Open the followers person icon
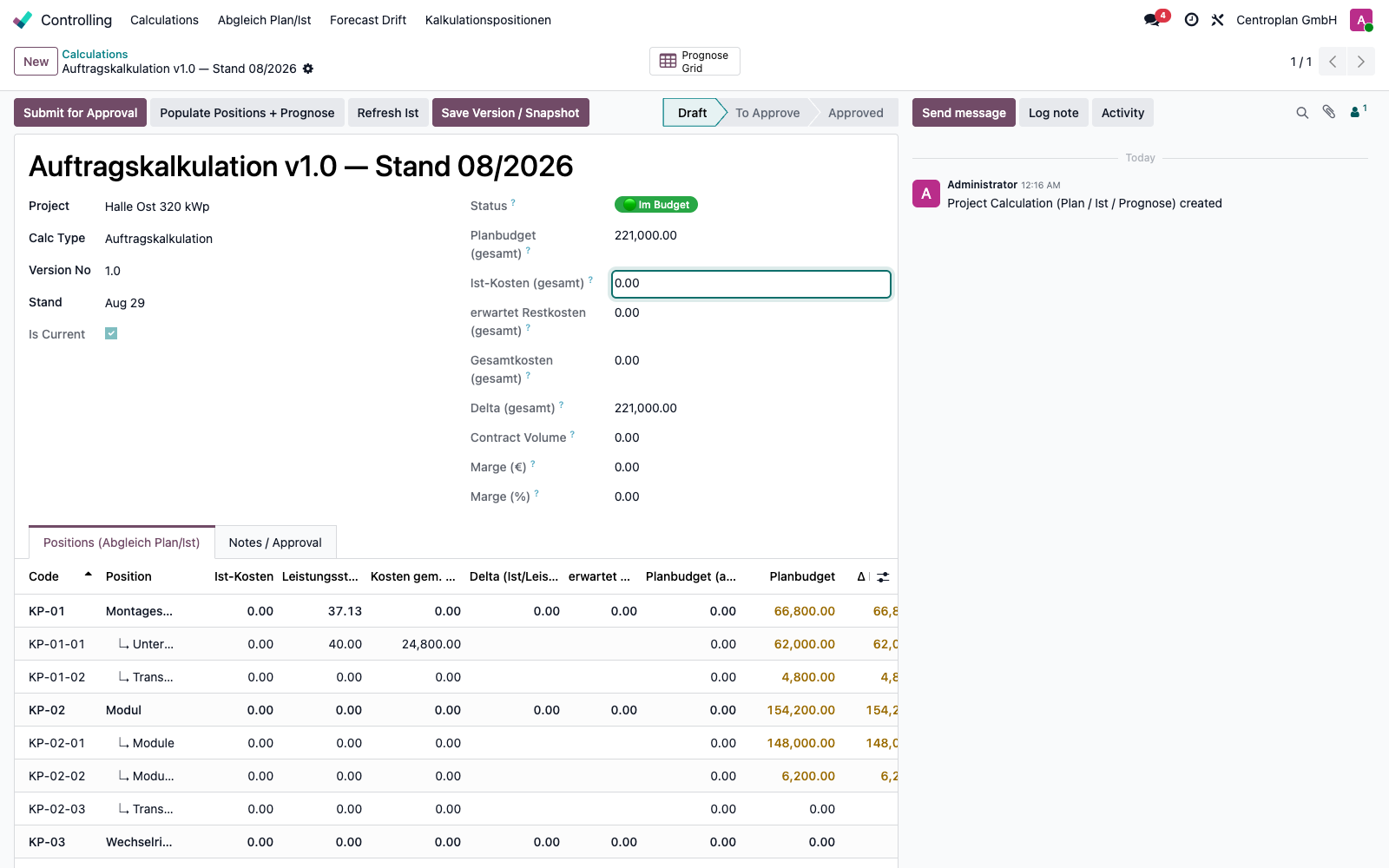This screenshot has height=868, width=1389. point(1359,111)
